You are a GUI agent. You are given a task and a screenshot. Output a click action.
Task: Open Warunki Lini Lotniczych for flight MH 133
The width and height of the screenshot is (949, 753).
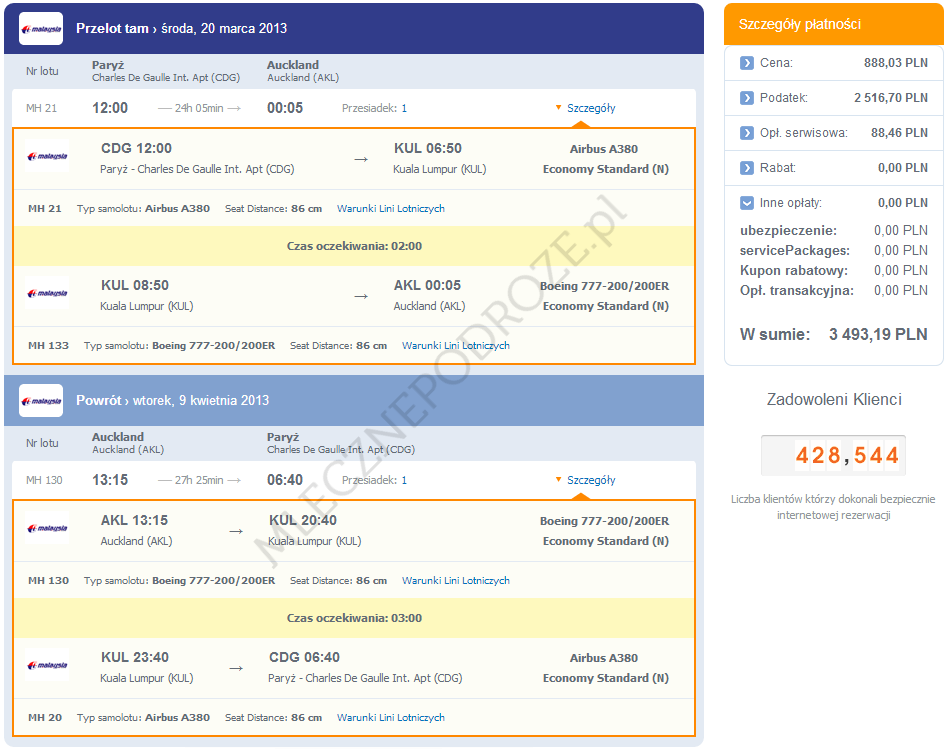[455, 346]
